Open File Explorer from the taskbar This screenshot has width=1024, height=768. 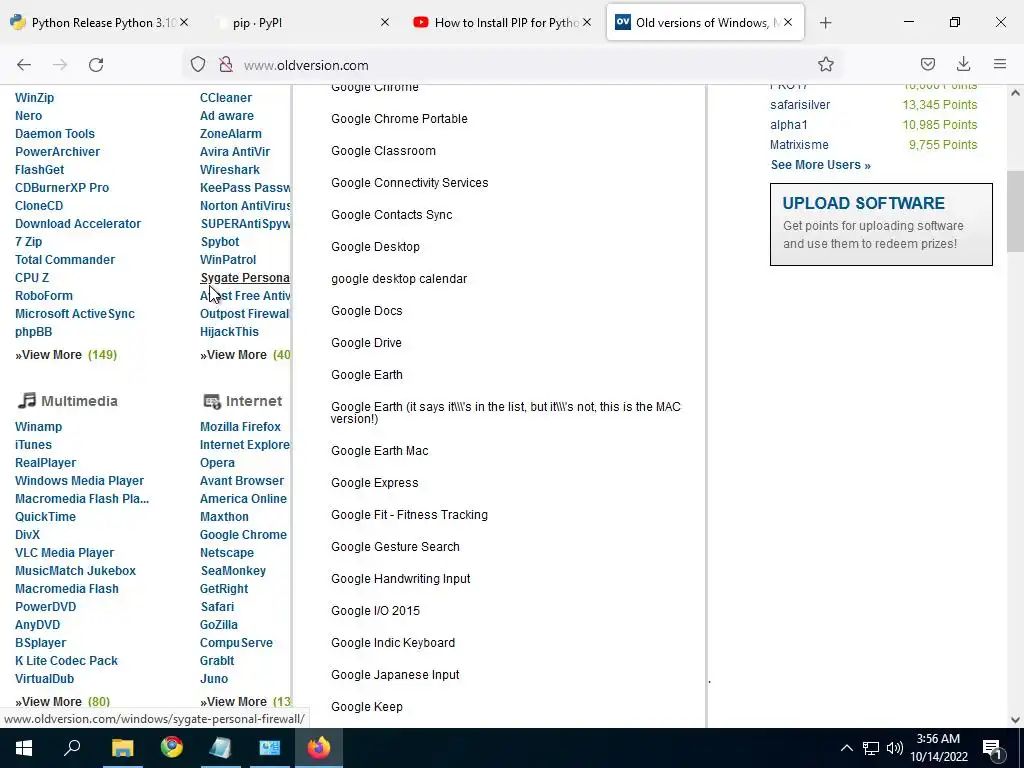122,748
